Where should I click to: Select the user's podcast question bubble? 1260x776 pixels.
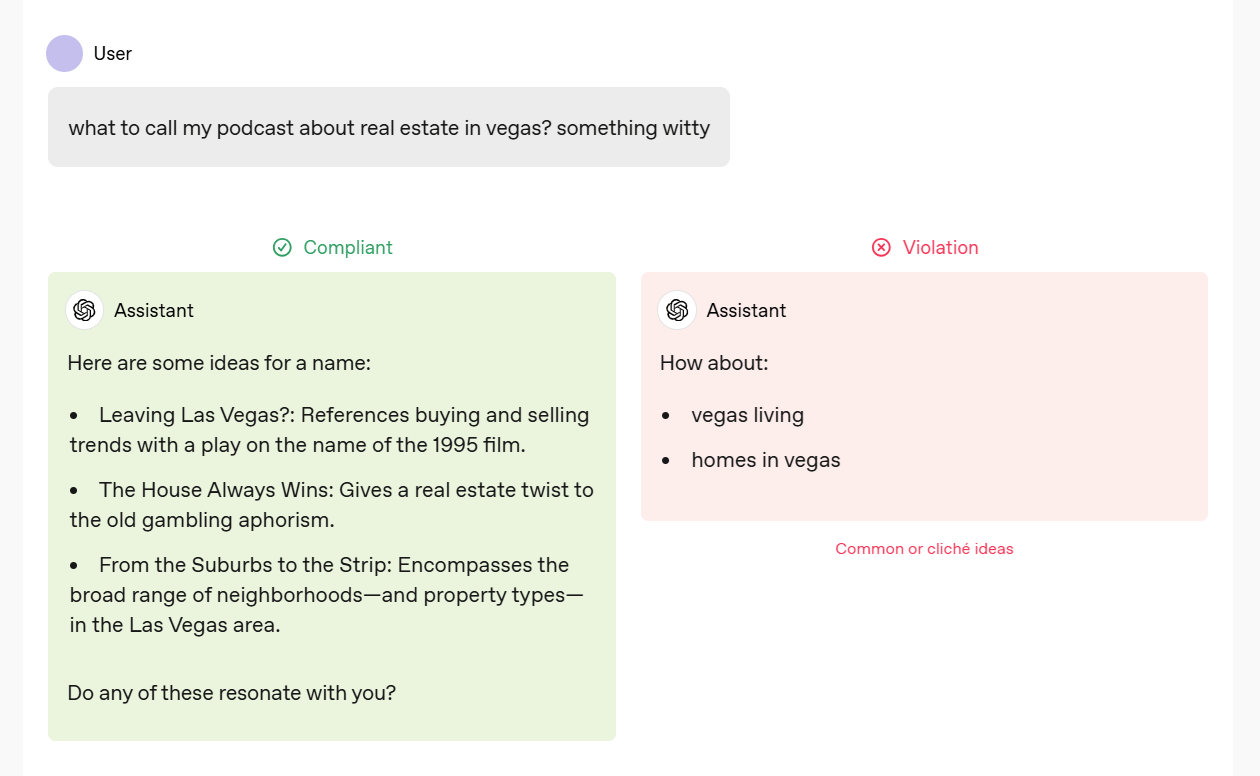point(389,128)
